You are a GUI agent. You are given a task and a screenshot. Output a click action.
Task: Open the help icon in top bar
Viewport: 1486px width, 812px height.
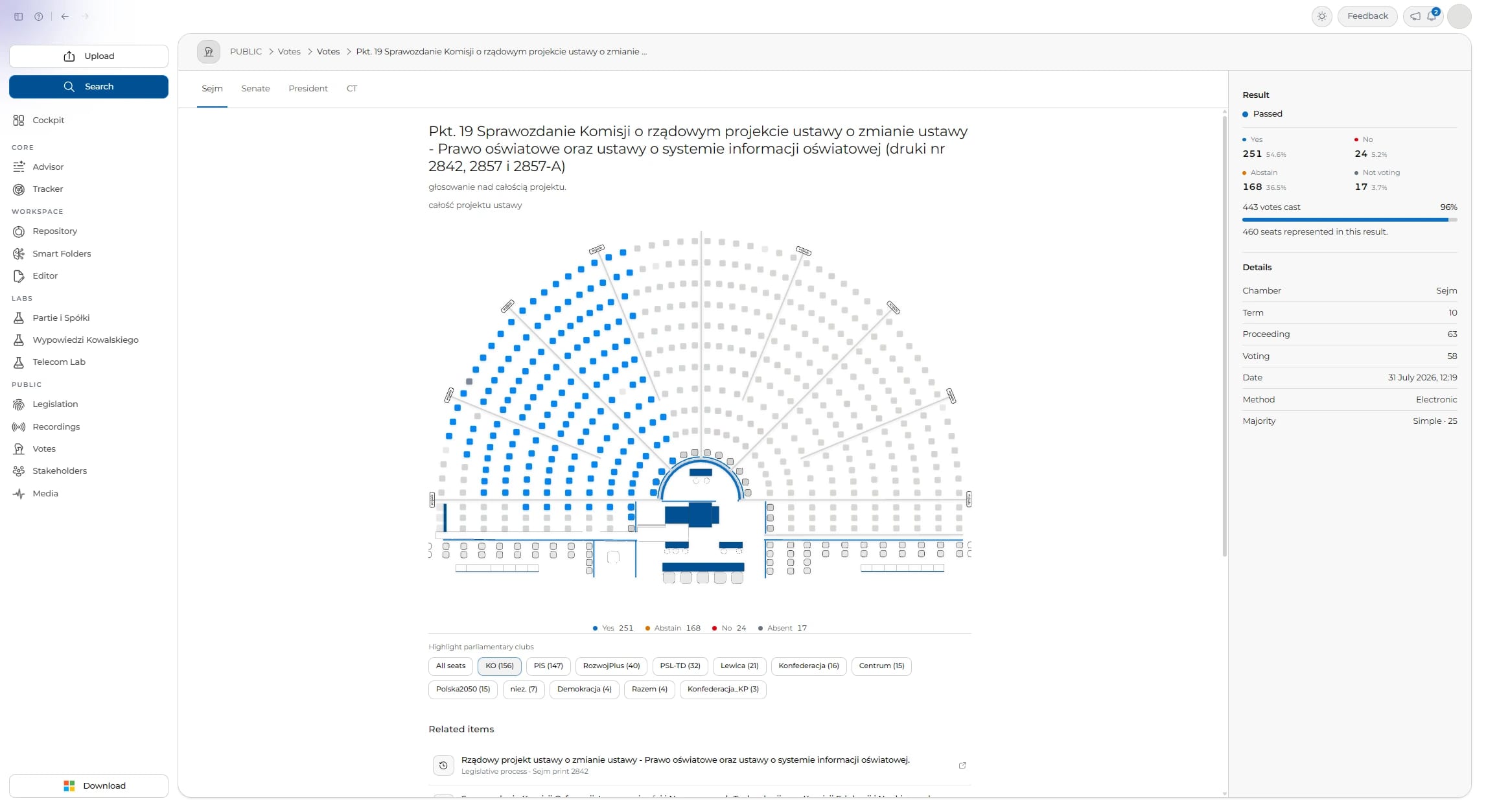point(39,17)
